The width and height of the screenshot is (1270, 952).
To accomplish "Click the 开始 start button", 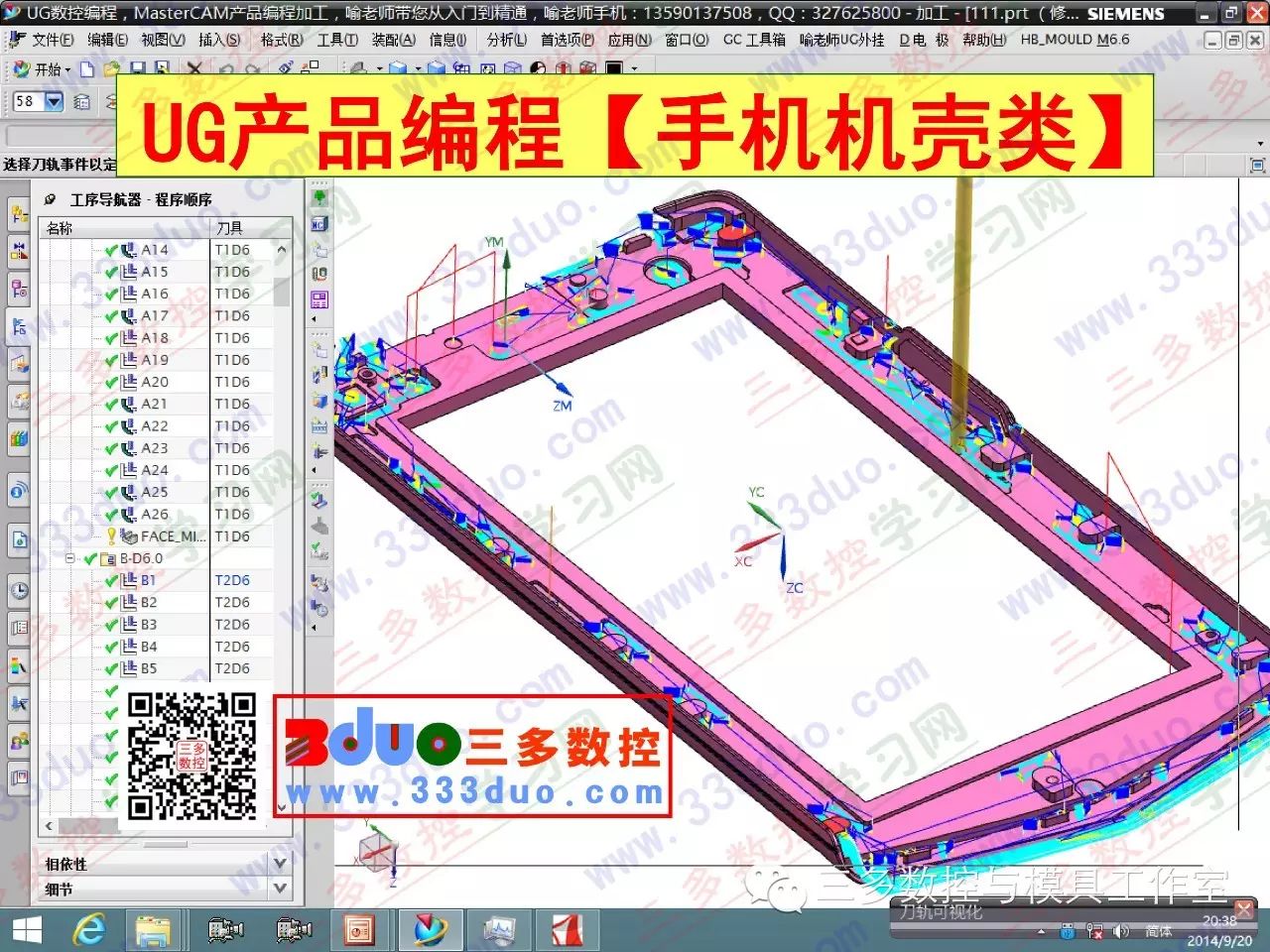I will click(x=42, y=69).
